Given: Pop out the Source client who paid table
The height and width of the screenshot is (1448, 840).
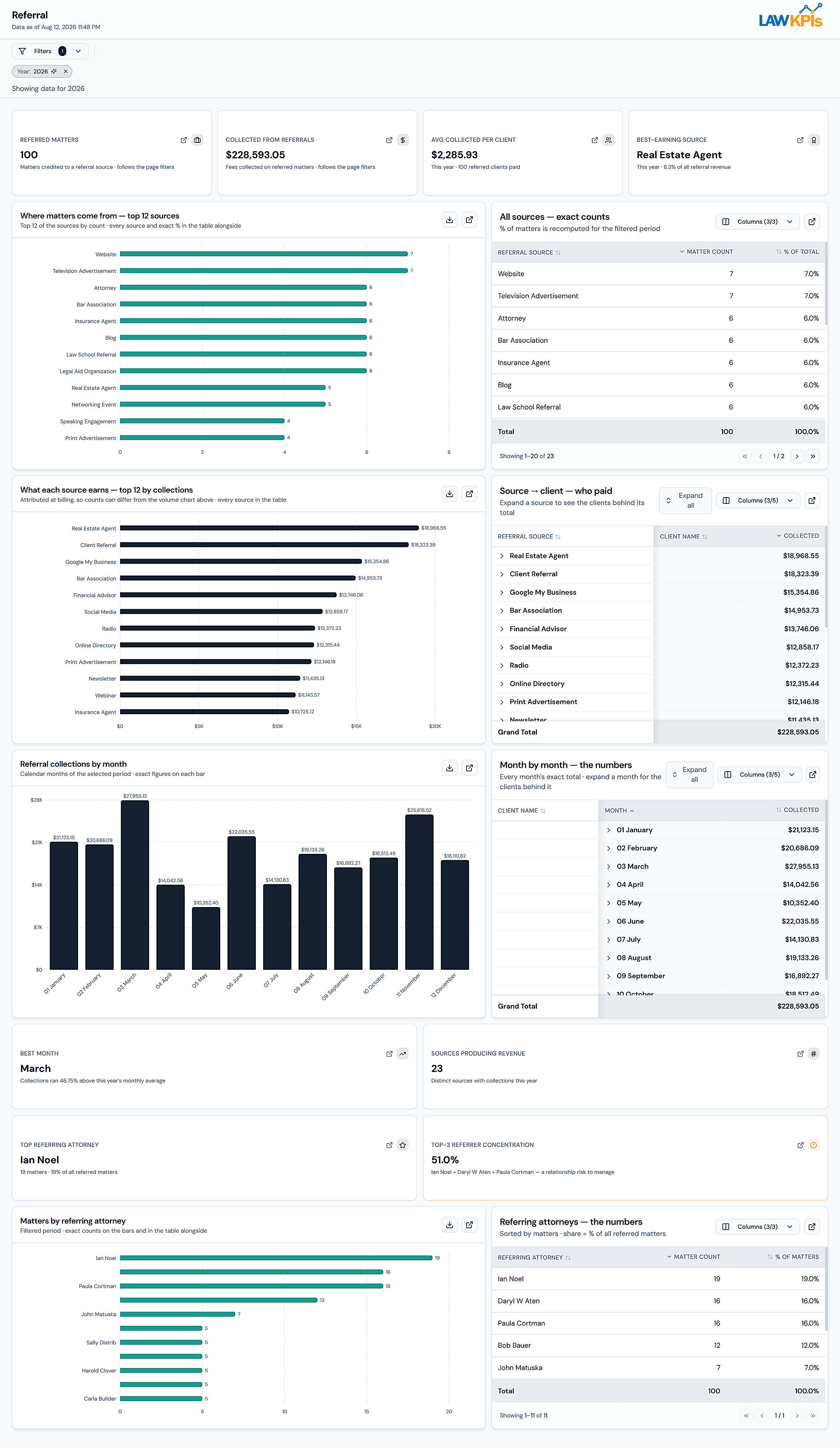Looking at the screenshot, I should [812, 501].
